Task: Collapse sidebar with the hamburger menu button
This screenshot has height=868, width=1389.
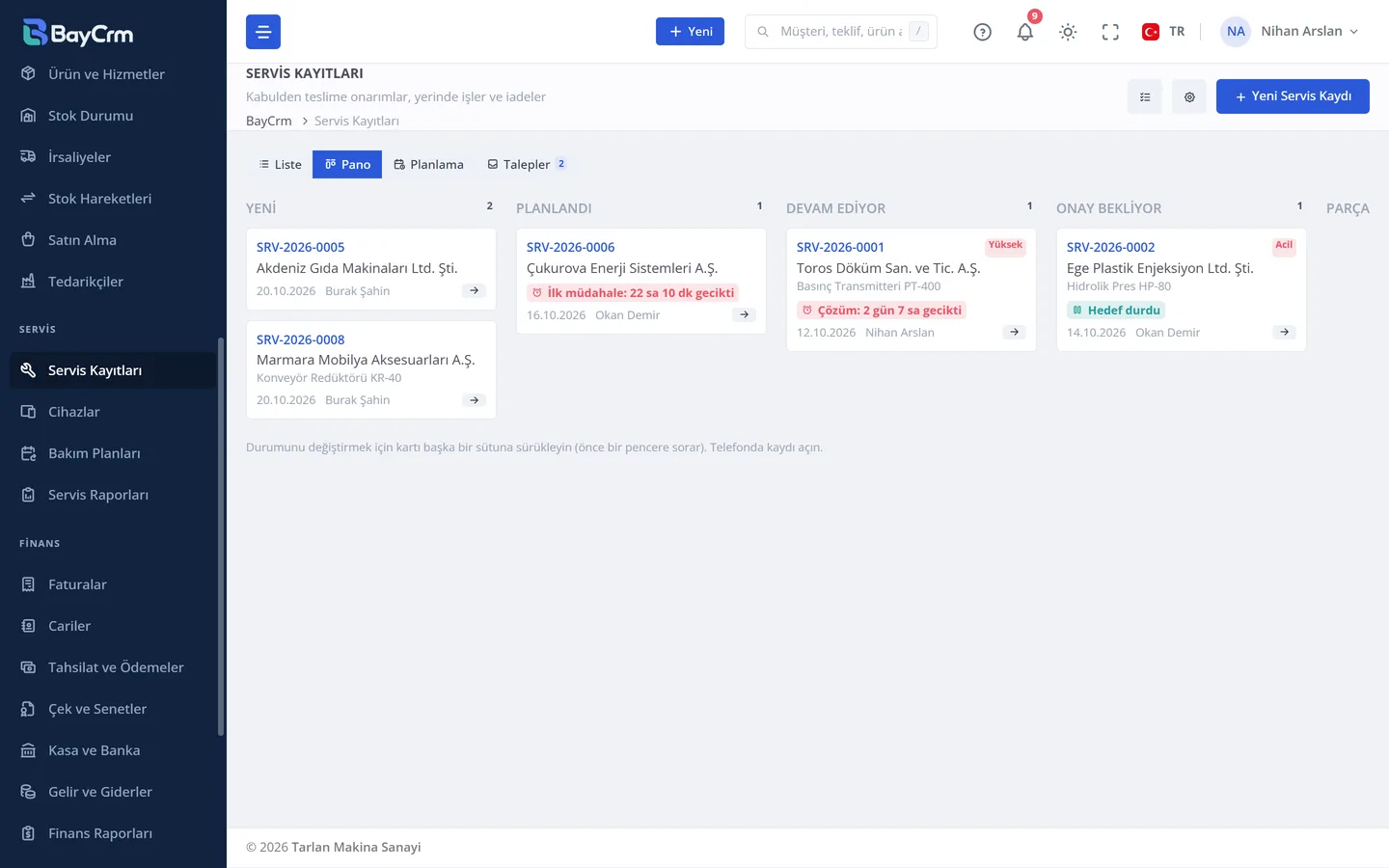Action: click(263, 32)
